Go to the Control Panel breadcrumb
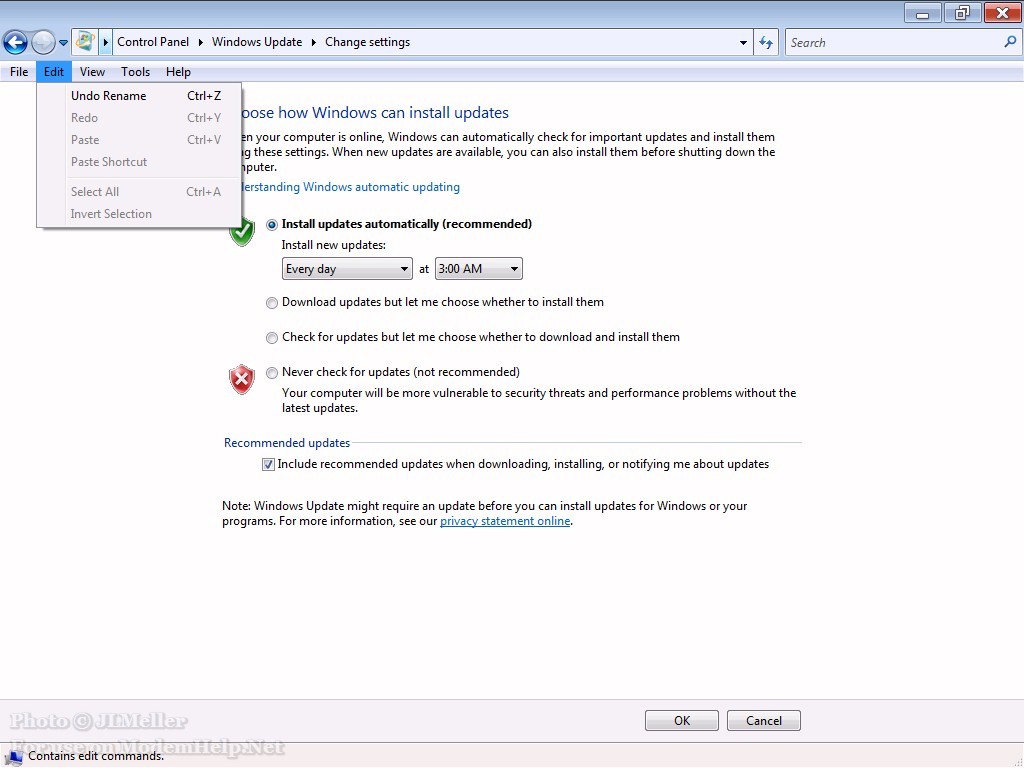The height and width of the screenshot is (768, 1024). (153, 42)
